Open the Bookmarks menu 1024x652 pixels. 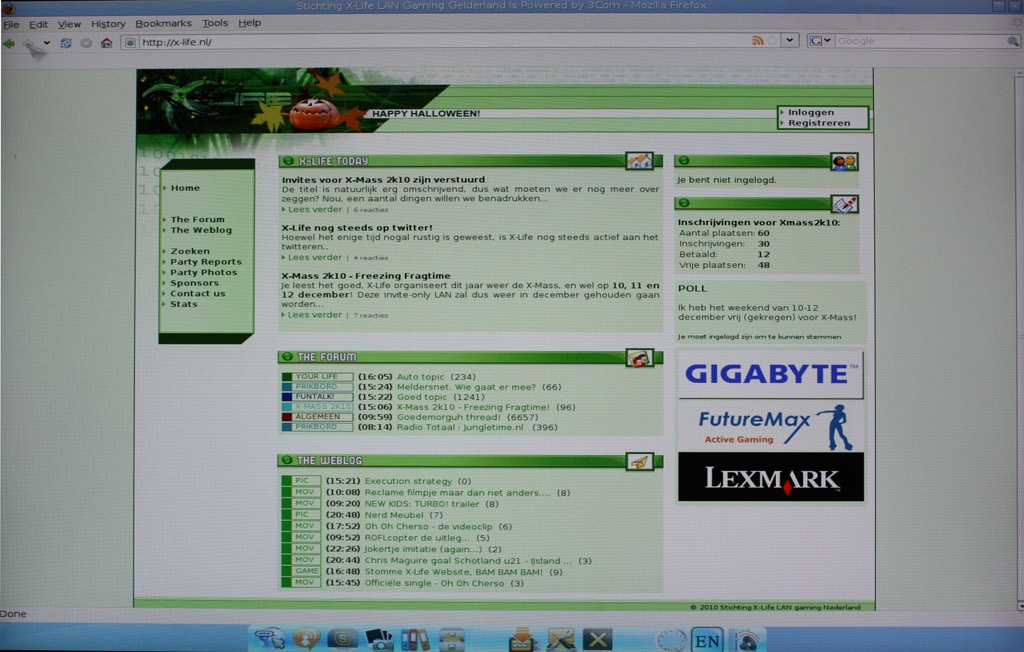click(x=163, y=24)
